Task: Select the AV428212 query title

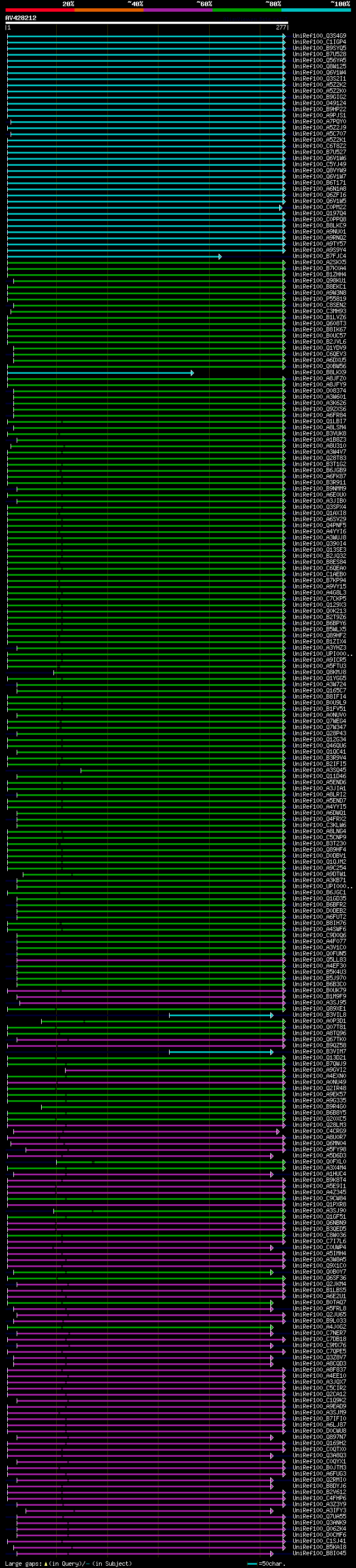Action: (21, 18)
